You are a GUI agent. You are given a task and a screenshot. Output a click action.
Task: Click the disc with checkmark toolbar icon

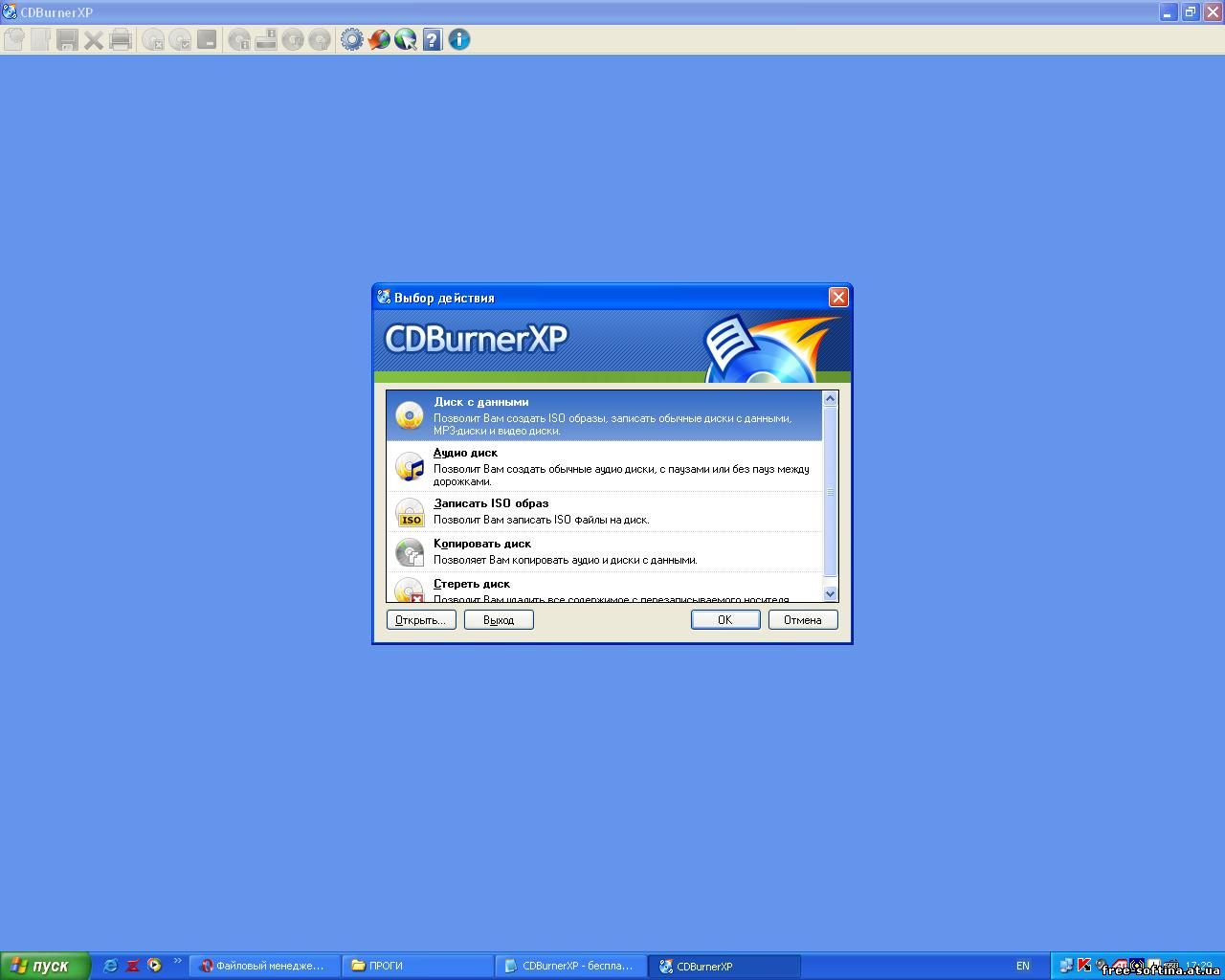click(180, 39)
